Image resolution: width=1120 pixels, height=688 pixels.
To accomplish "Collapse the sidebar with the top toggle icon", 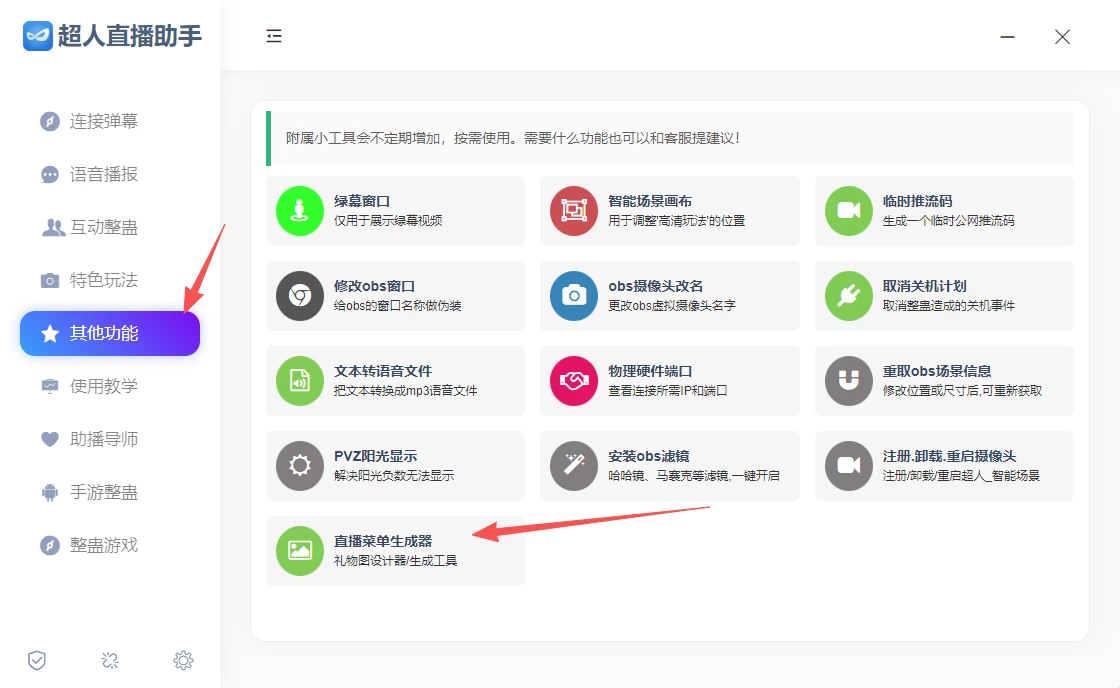I will 273,36.
